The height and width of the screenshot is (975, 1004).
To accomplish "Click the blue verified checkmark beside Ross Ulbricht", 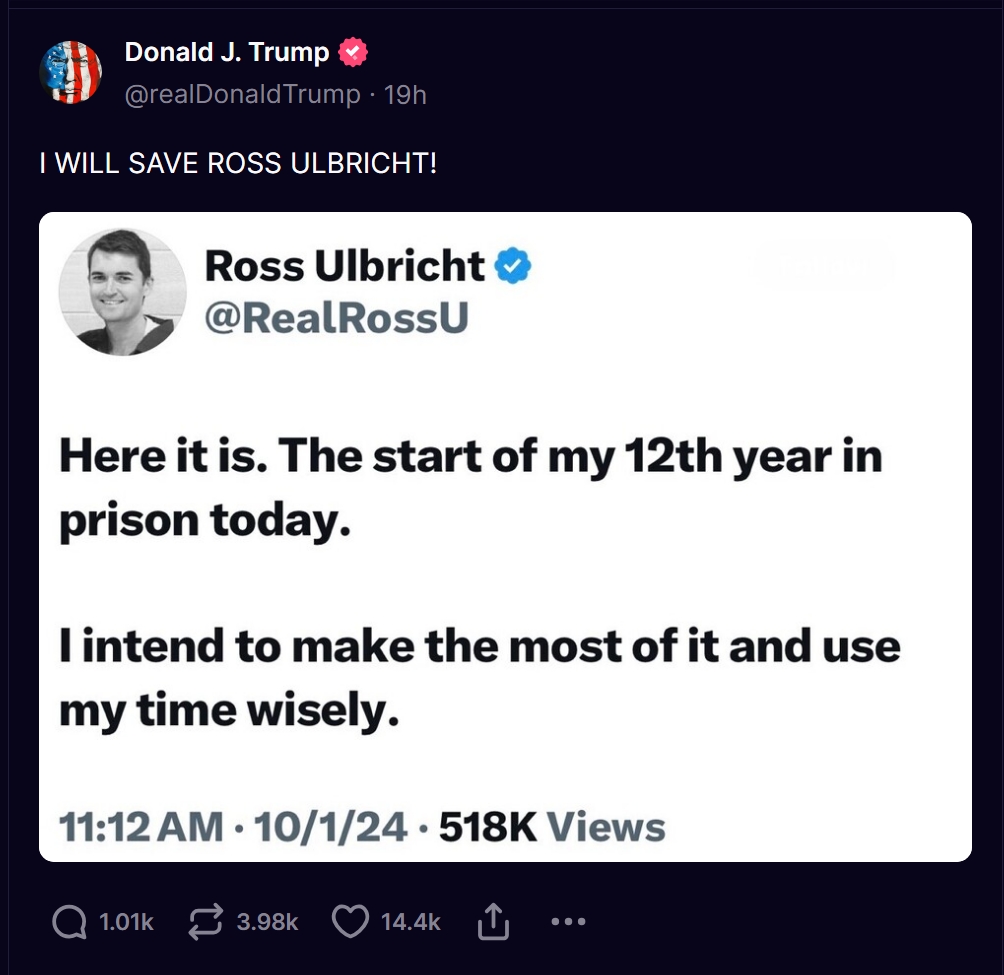I will 513,267.
